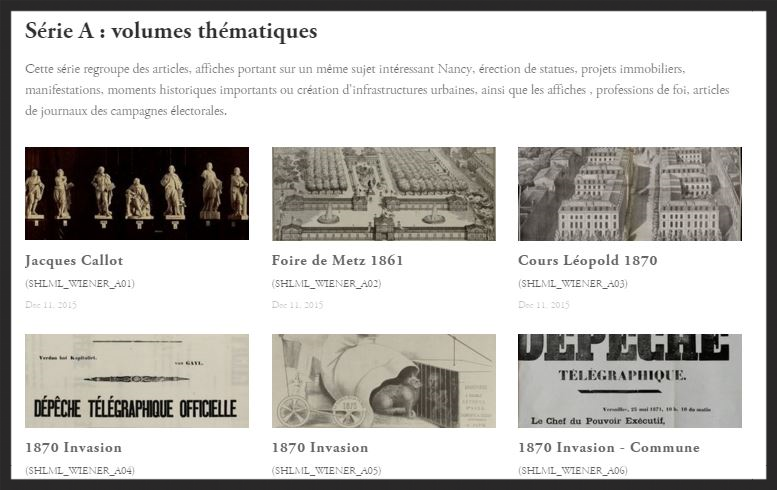The image size is (777, 490).
Task: Select the reference text (SHLML_WIENER_A04)
Action: click(80, 470)
